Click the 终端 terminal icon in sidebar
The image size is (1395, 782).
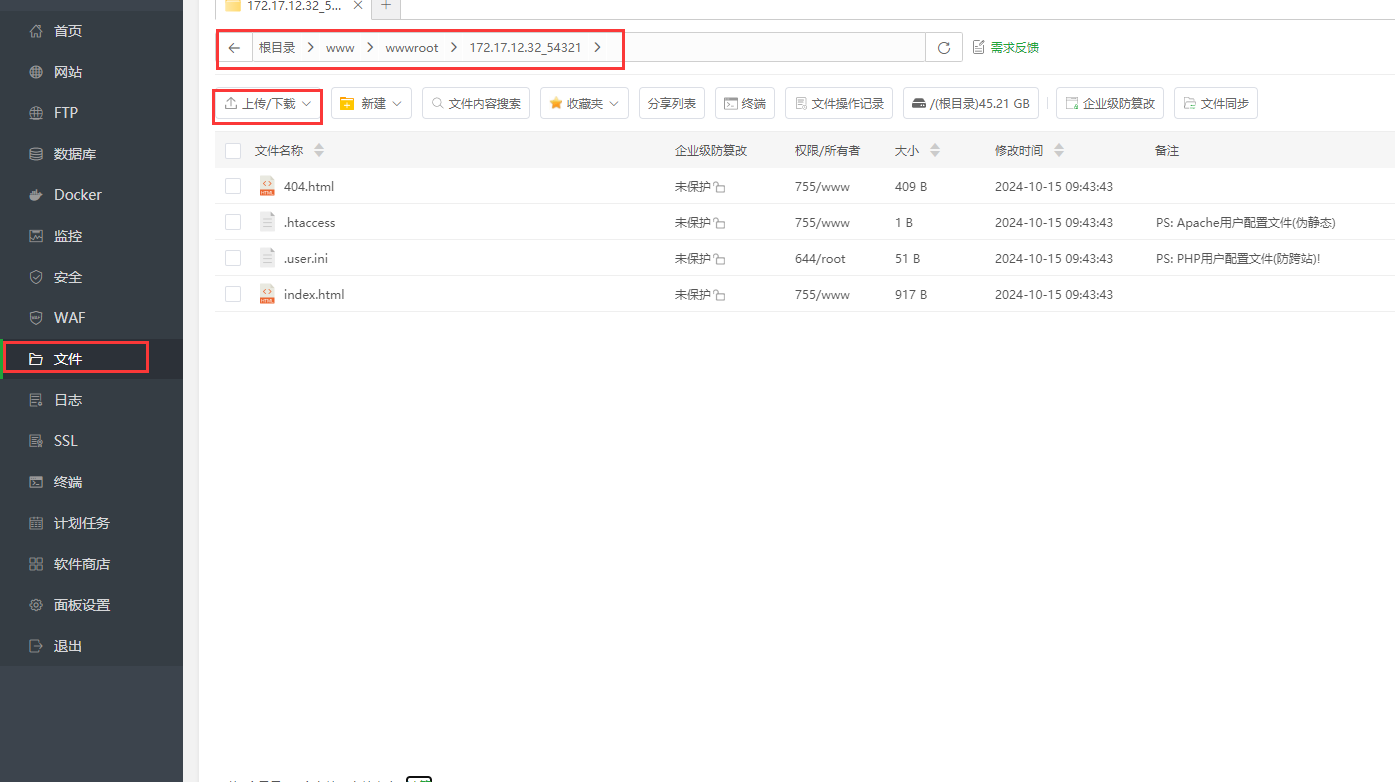[37, 482]
